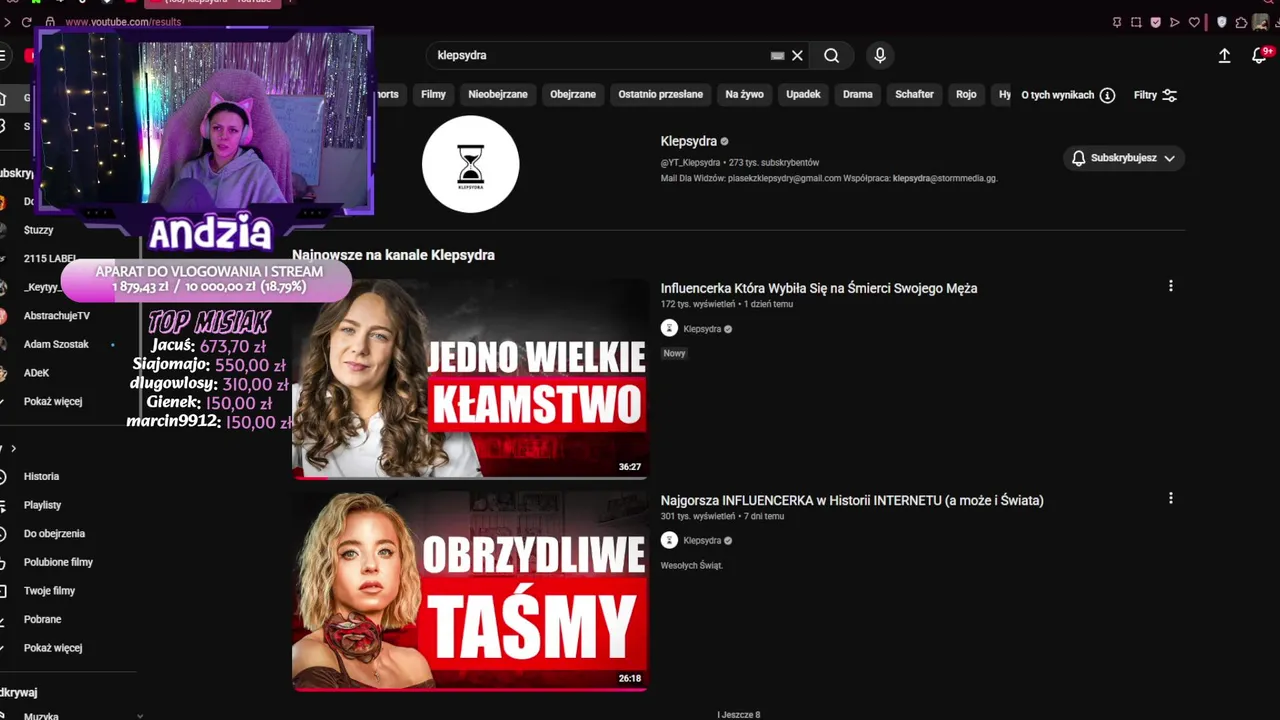Image resolution: width=1280 pixels, height=720 pixels.
Task: Click the browser profile avatar picture
Action: [1261, 22]
